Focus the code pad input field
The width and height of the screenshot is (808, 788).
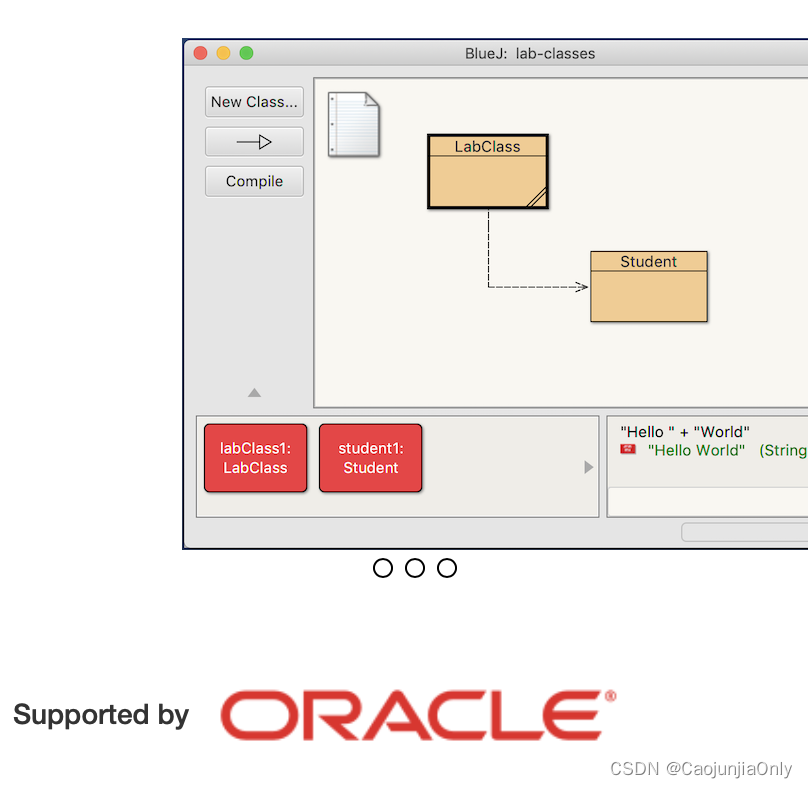tap(708, 501)
